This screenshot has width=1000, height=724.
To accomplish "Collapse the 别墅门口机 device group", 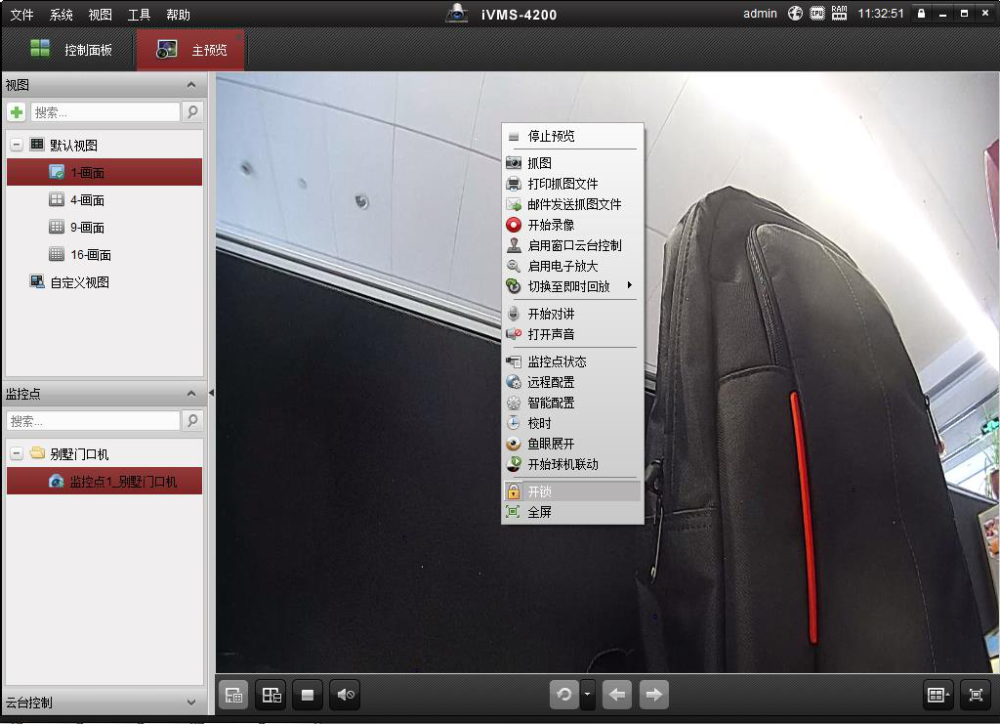I will [17, 454].
